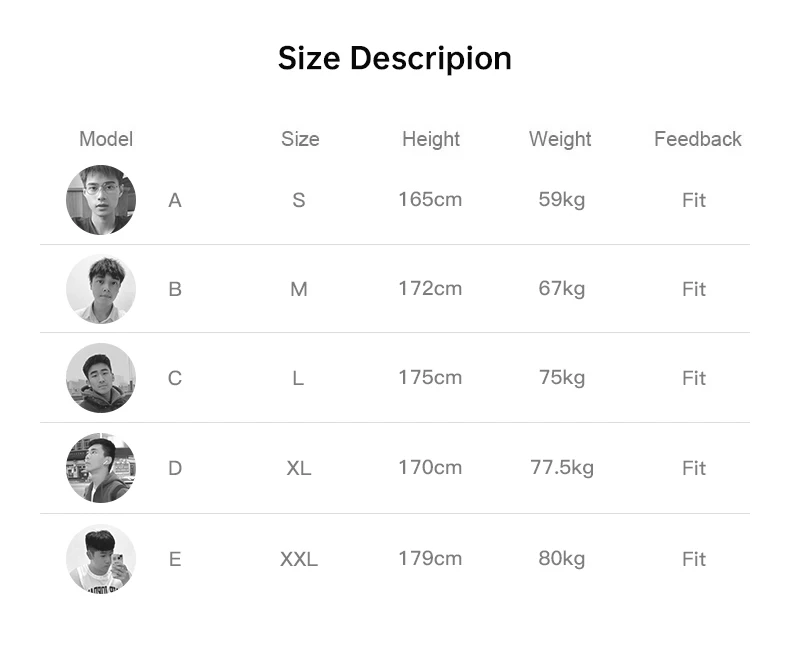The image size is (790, 657).
Task: Select Fit feedback in Model C row
Action: click(x=694, y=378)
